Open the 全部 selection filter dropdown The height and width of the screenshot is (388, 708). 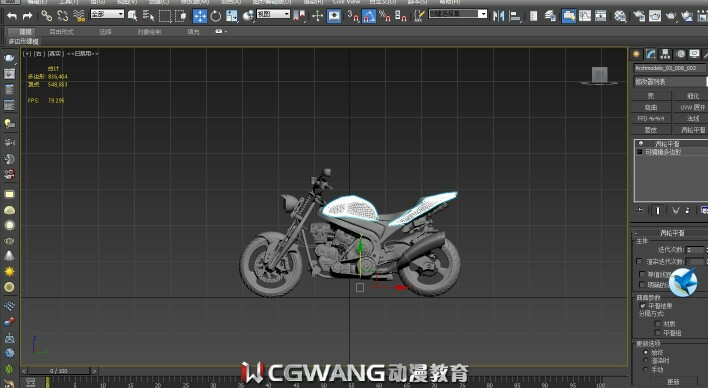point(107,14)
